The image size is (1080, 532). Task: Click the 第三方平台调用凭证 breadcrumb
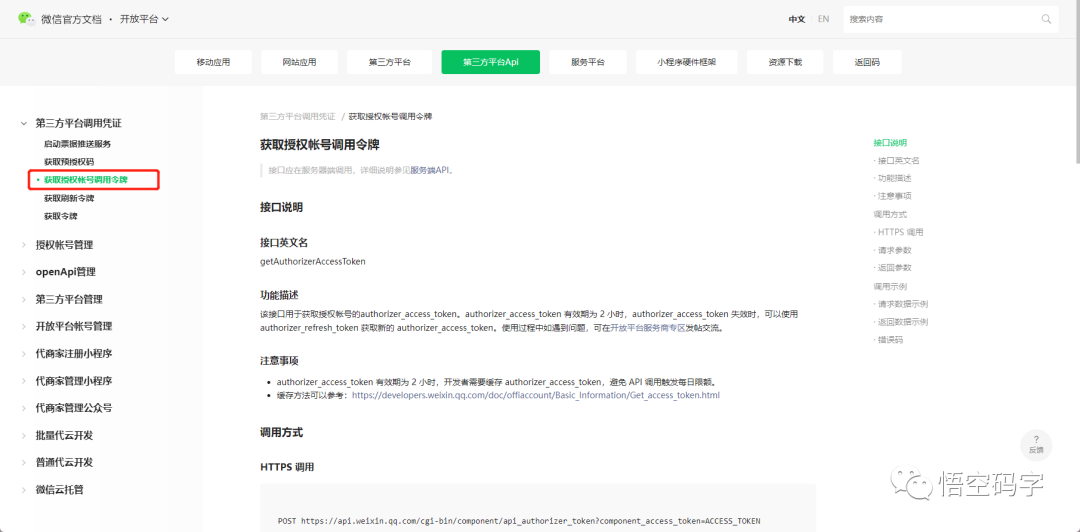point(298,116)
